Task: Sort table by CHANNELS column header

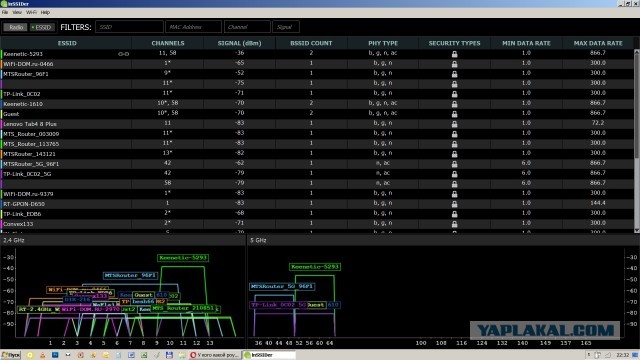Action: click(x=168, y=43)
